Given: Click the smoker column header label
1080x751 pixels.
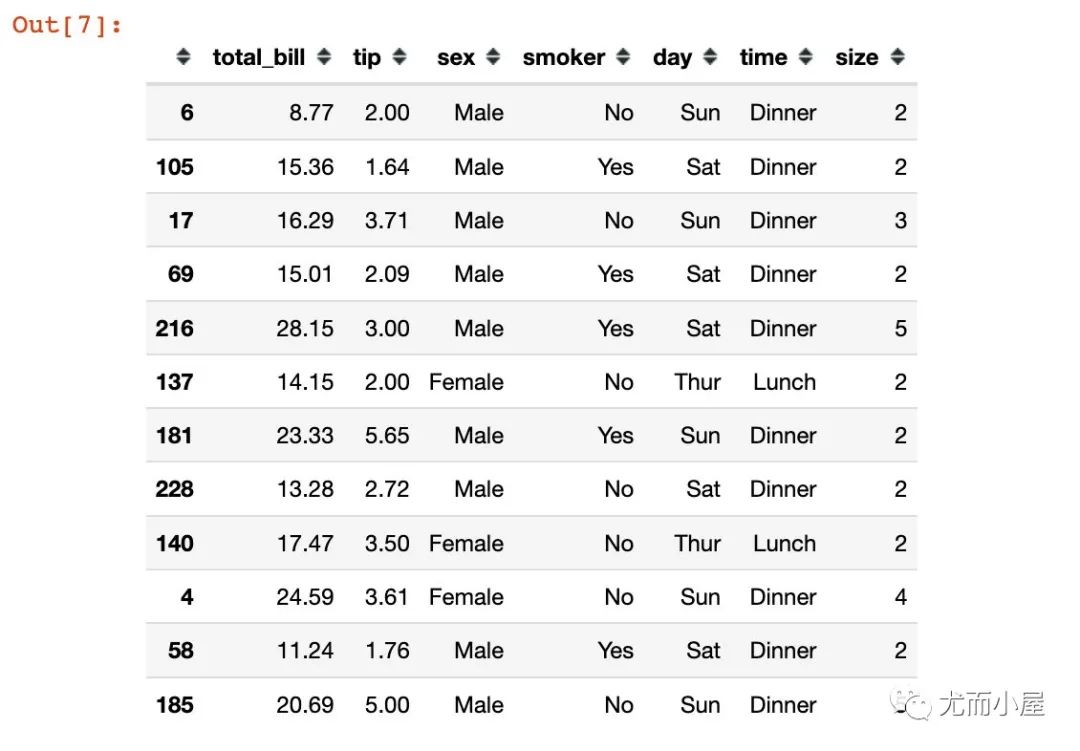Looking at the screenshot, I should pos(563,57).
